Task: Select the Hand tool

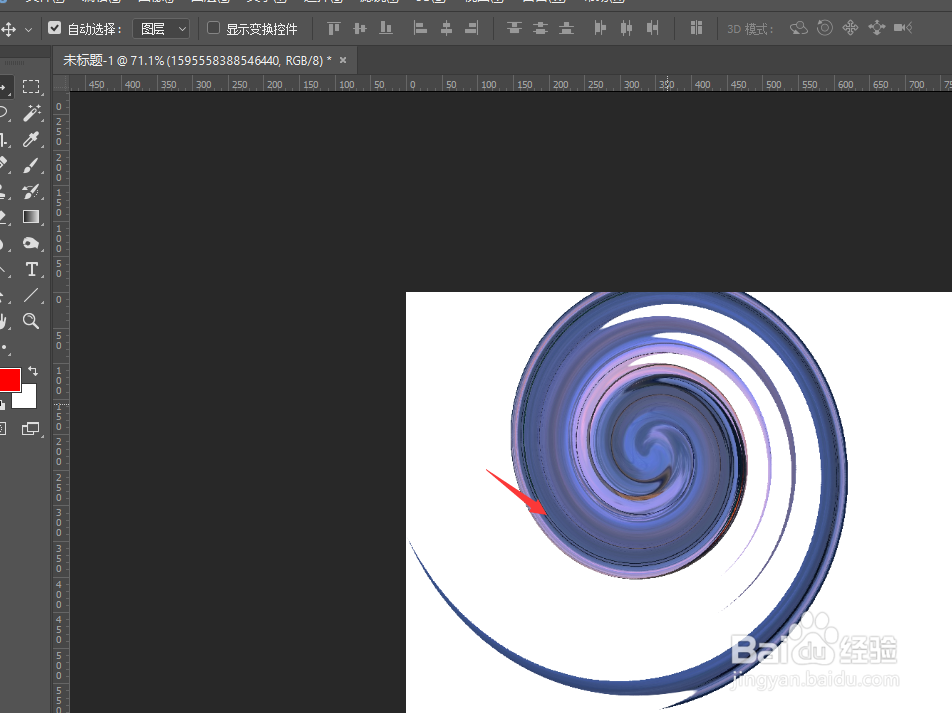Action: coord(4,321)
